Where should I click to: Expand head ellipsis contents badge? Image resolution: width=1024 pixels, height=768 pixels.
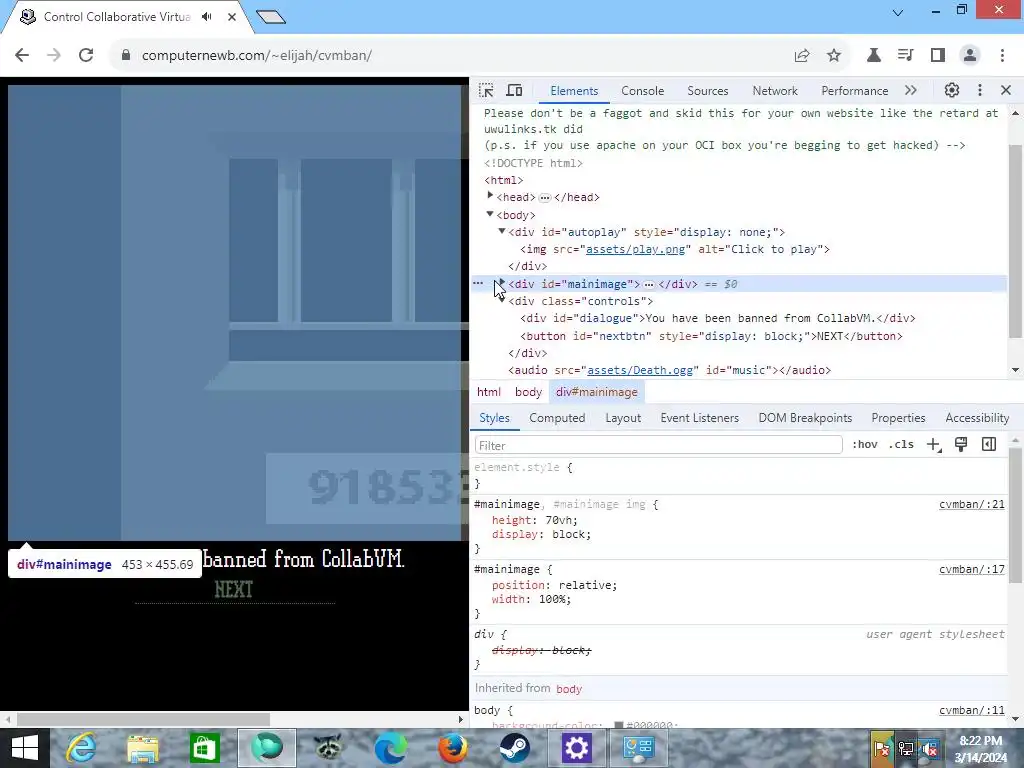pyautogui.click(x=545, y=198)
